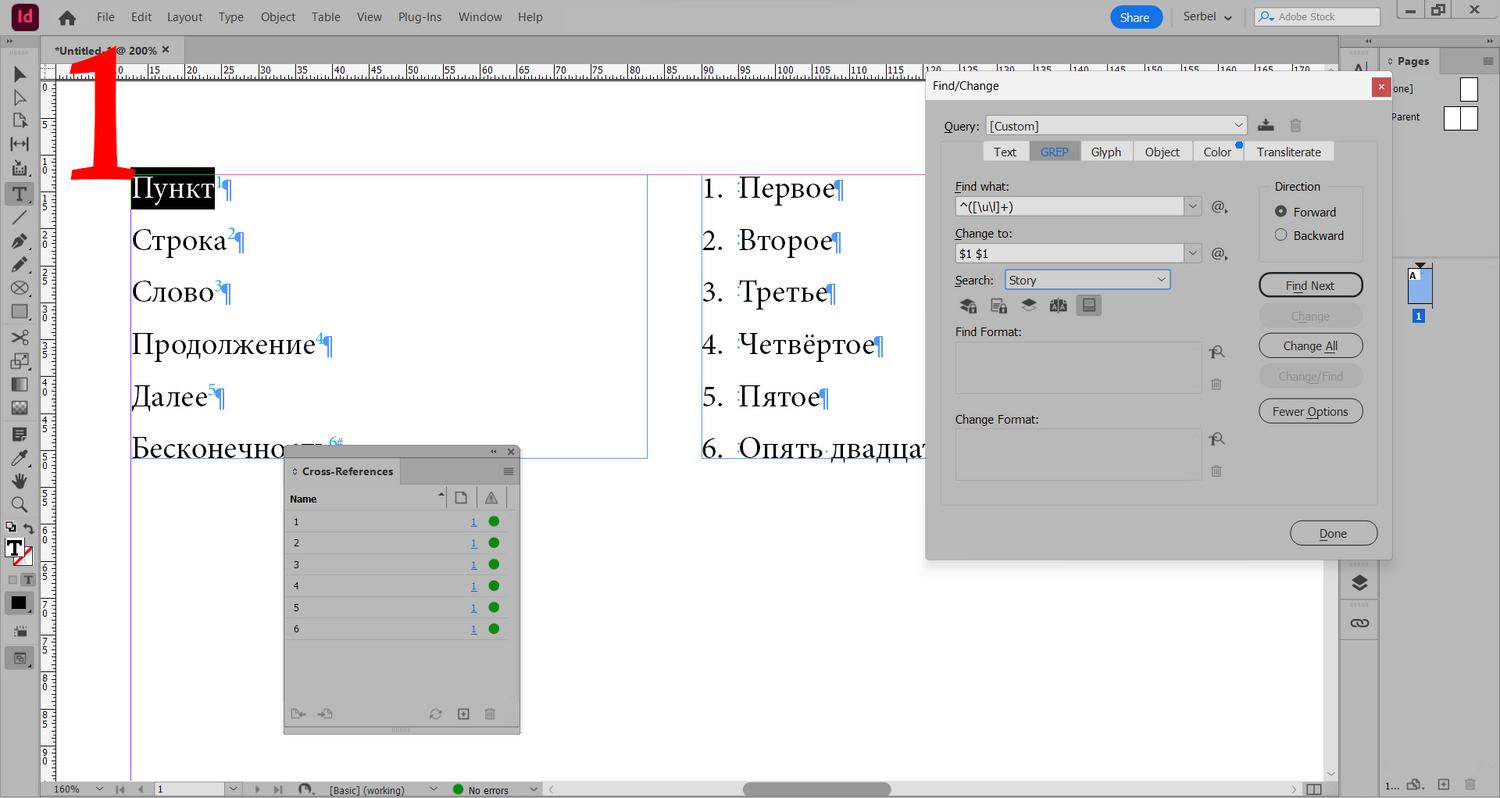Image resolution: width=1500 pixels, height=798 pixels.
Task: Select the Scissors tool
Action: click(19, 337)
